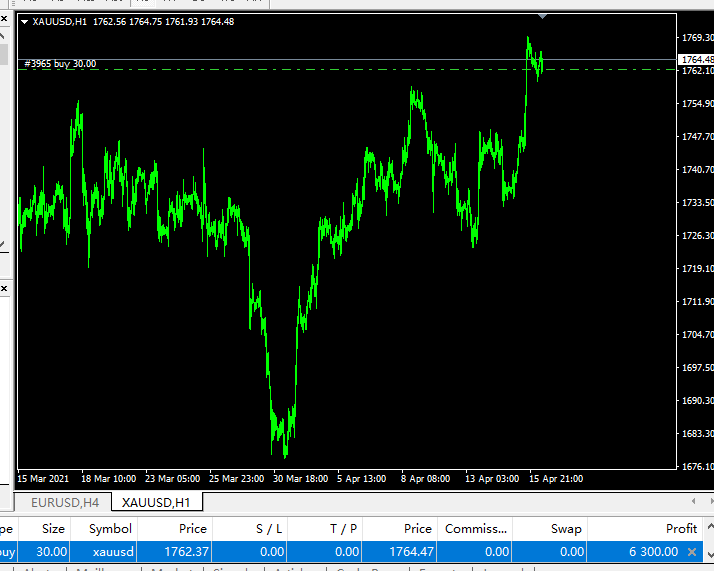Click the 8 Apr 08:00 time axis label

[425, 479]
